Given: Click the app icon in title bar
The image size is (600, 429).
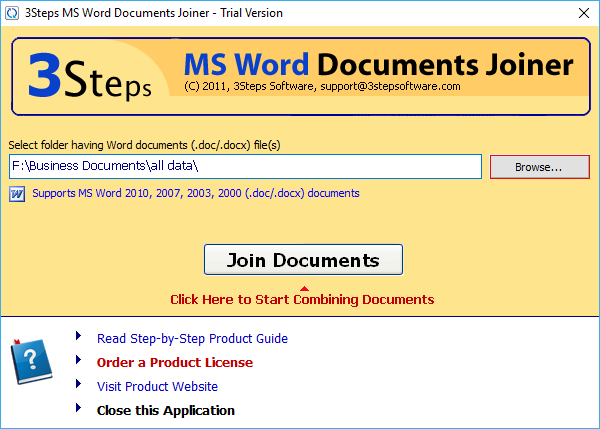Looking at the screenshot, I should pos(12,13).
